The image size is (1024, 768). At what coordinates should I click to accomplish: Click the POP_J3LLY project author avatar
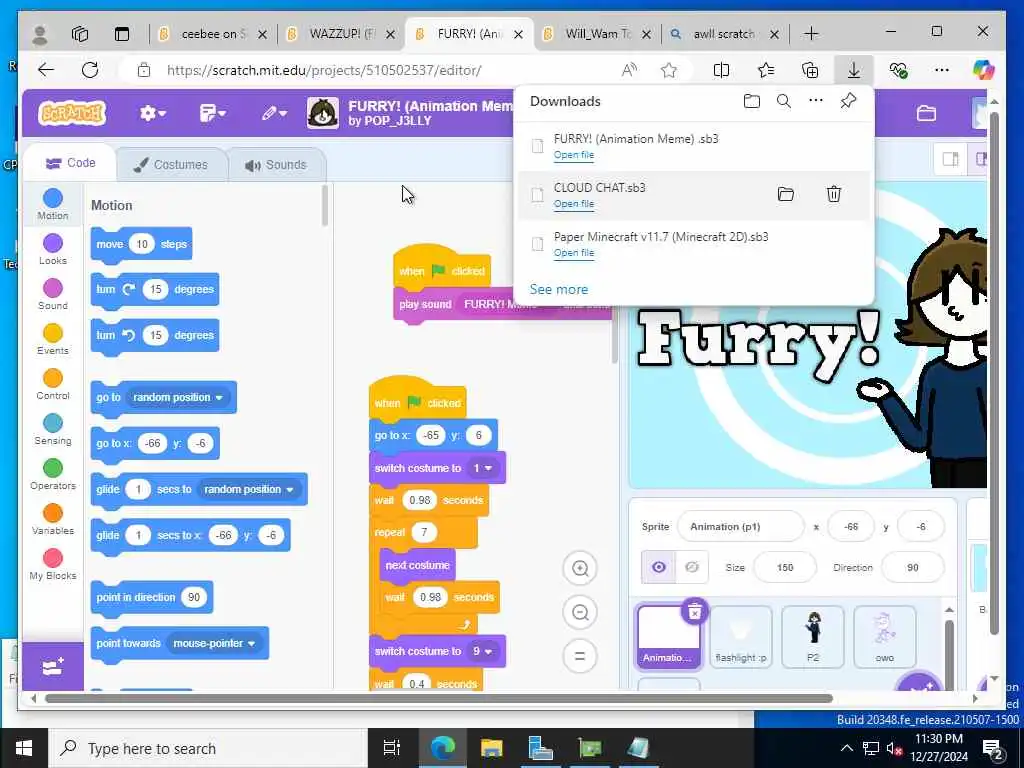click(x=323, y=113)
